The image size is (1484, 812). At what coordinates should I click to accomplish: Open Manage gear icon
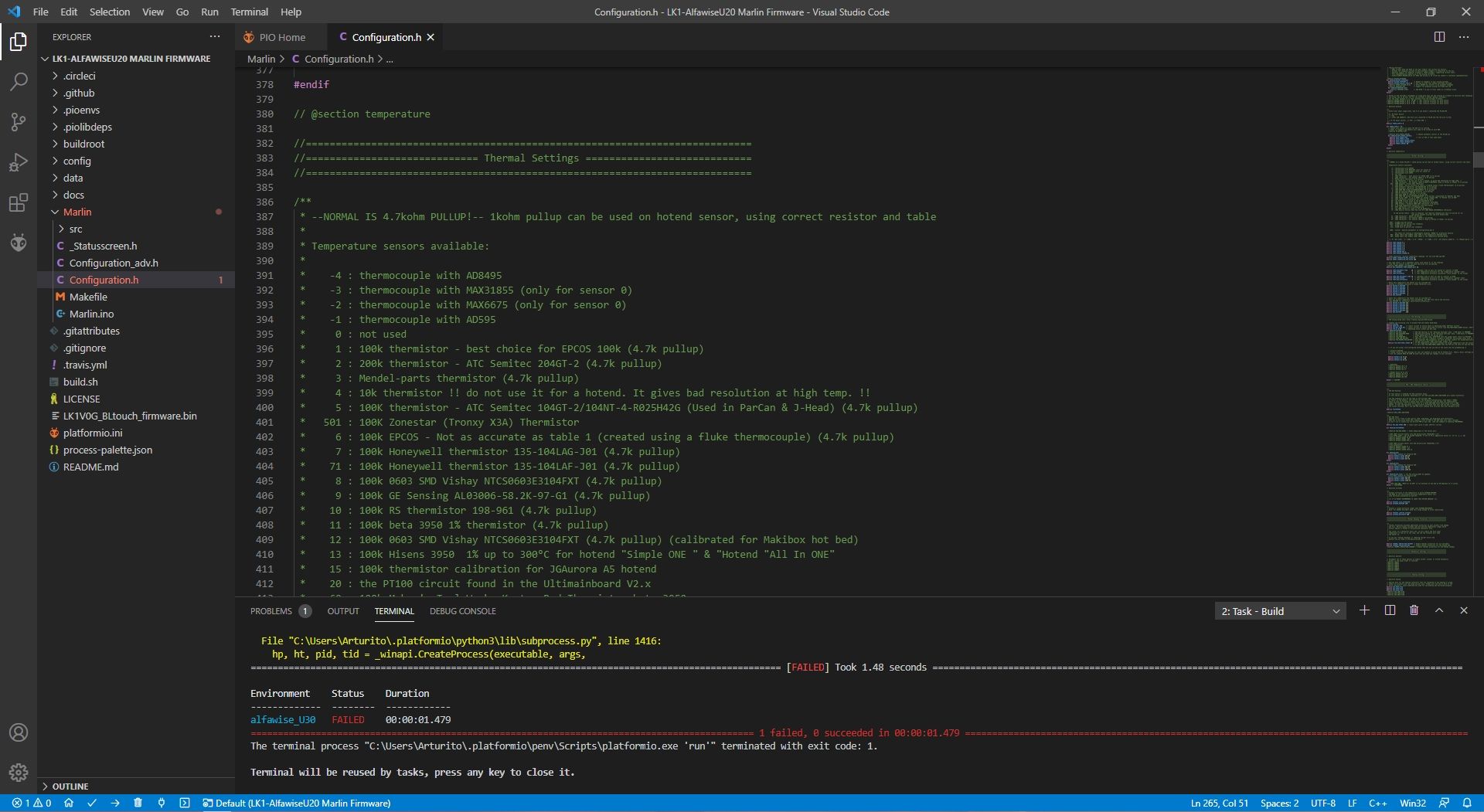coord(19,773)
